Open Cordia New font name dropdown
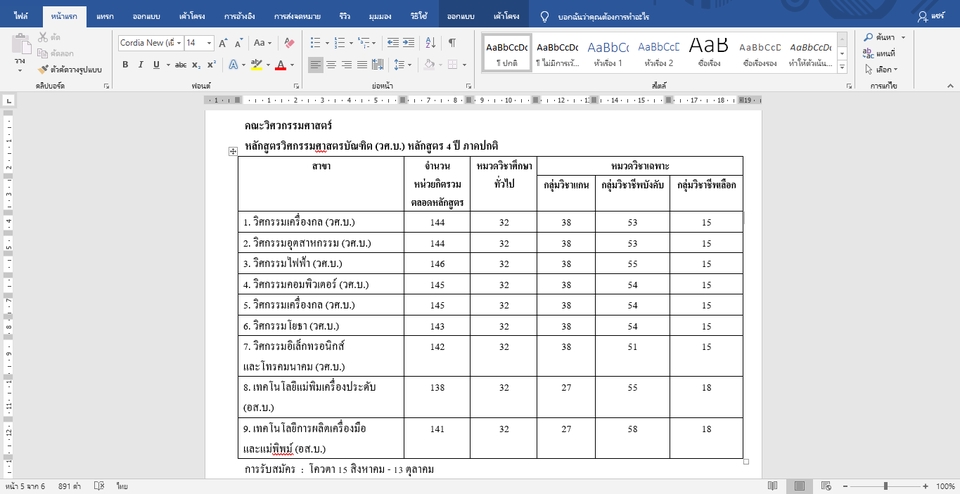This screenshot has width=960, height=494. tap(179, 43)
